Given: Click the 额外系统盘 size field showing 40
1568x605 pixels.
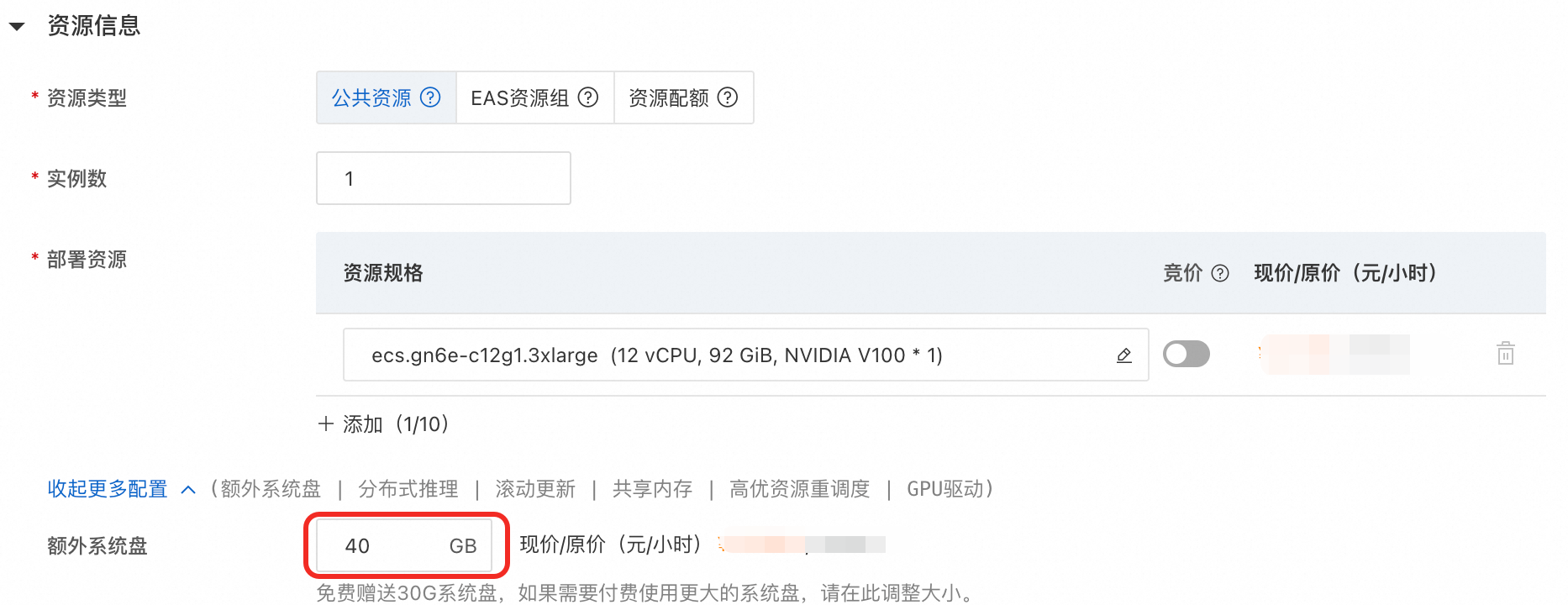Looking at the screenshot, I should pos(404,545).
